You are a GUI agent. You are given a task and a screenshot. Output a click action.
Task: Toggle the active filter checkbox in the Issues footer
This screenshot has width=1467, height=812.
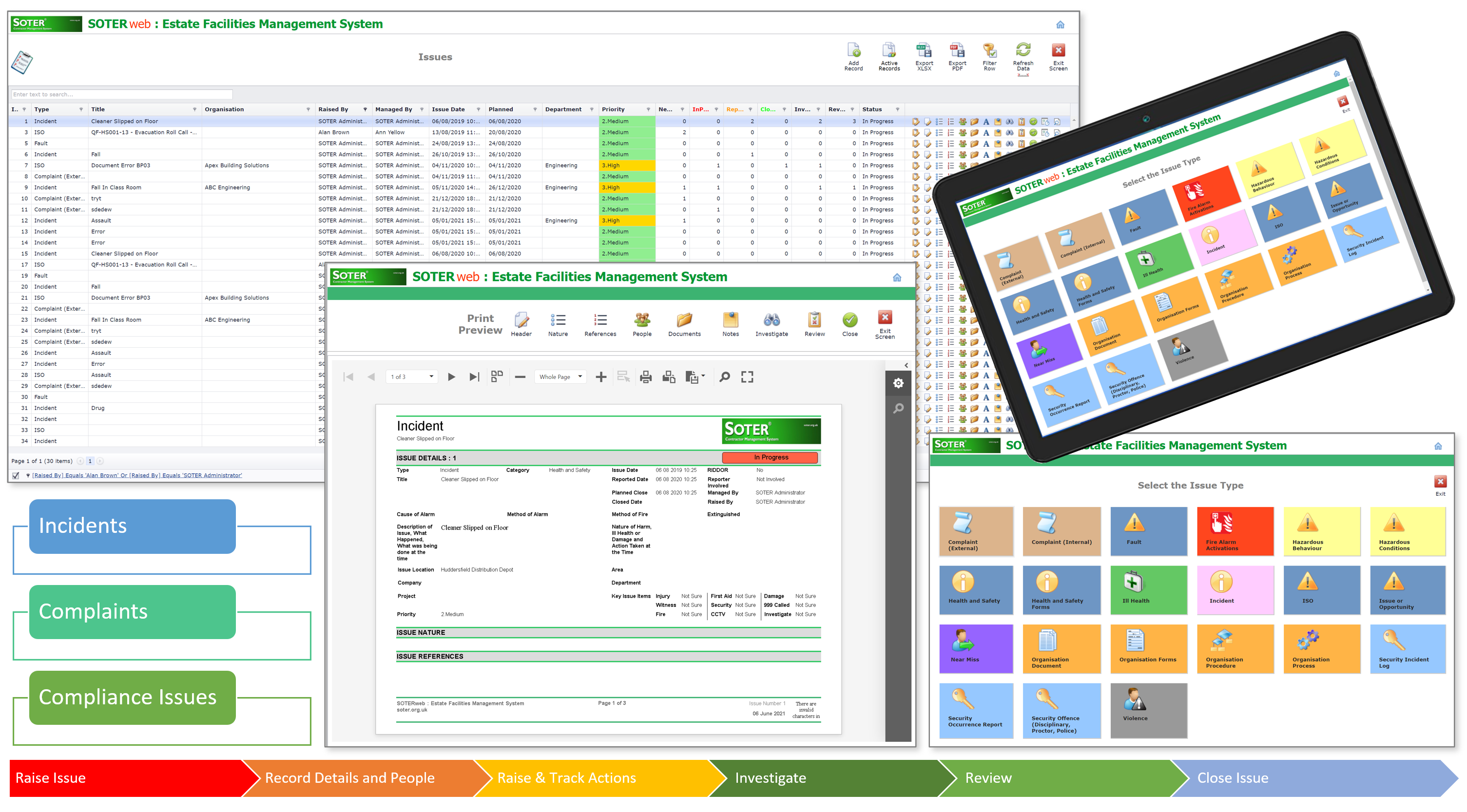pyautogui.click(x=16, y=475)
